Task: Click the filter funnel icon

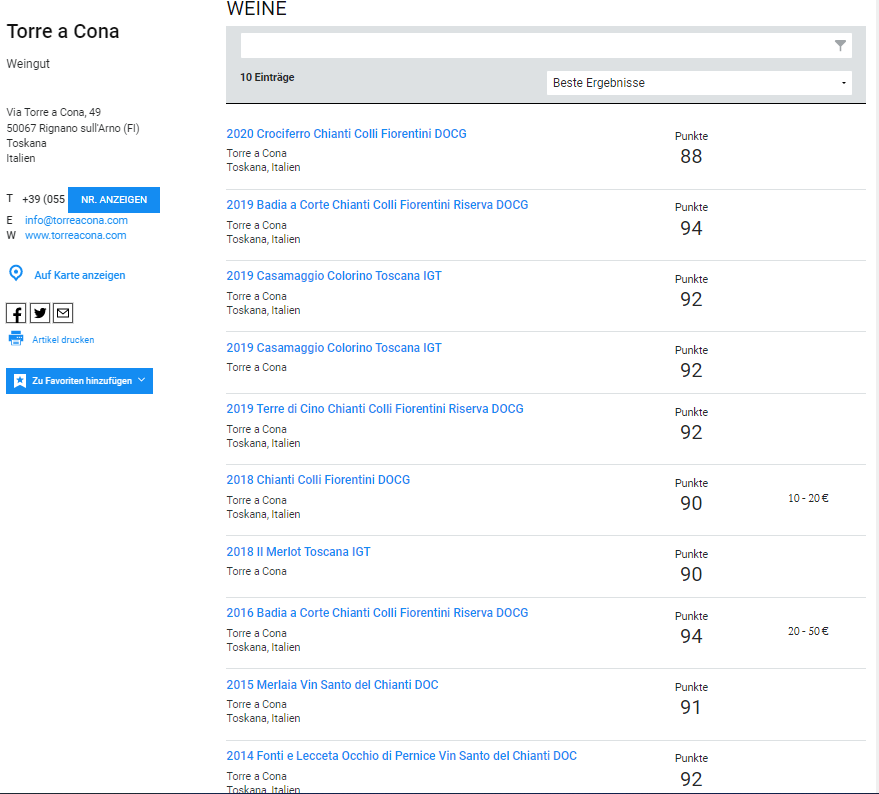Action: coord(840,45)
